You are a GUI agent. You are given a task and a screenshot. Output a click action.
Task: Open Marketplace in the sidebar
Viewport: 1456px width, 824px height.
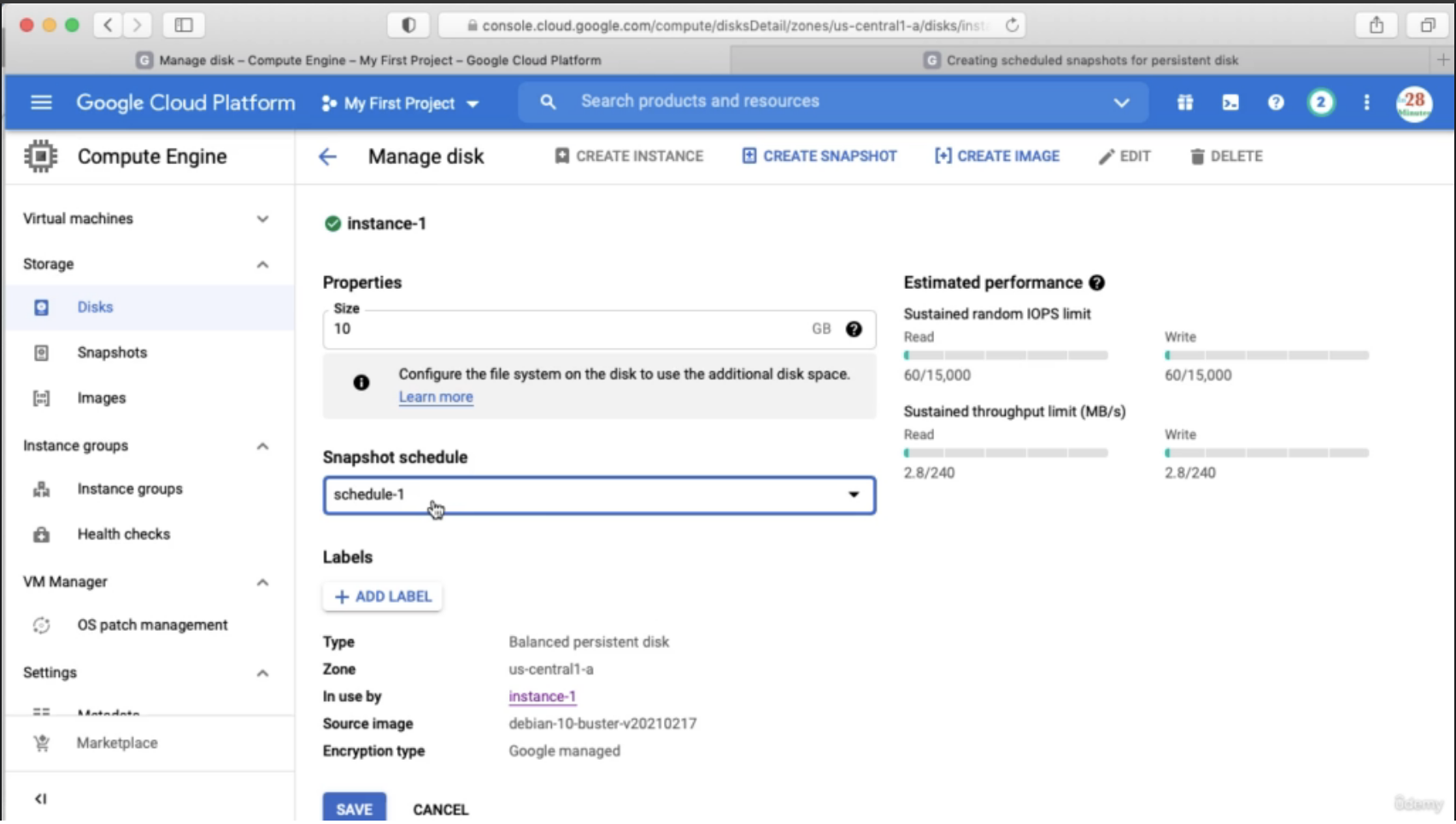(x=149, y=744)
